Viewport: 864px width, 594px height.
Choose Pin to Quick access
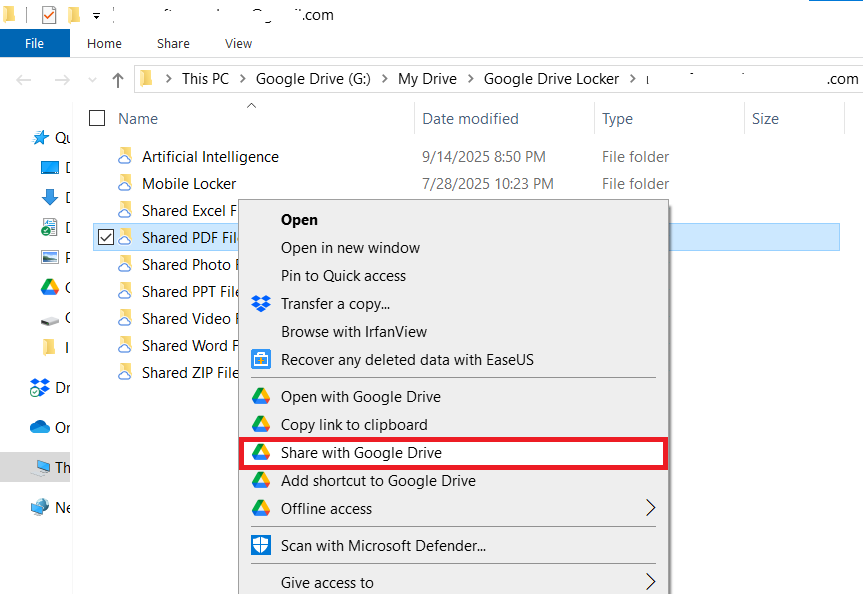coord(343,276)
